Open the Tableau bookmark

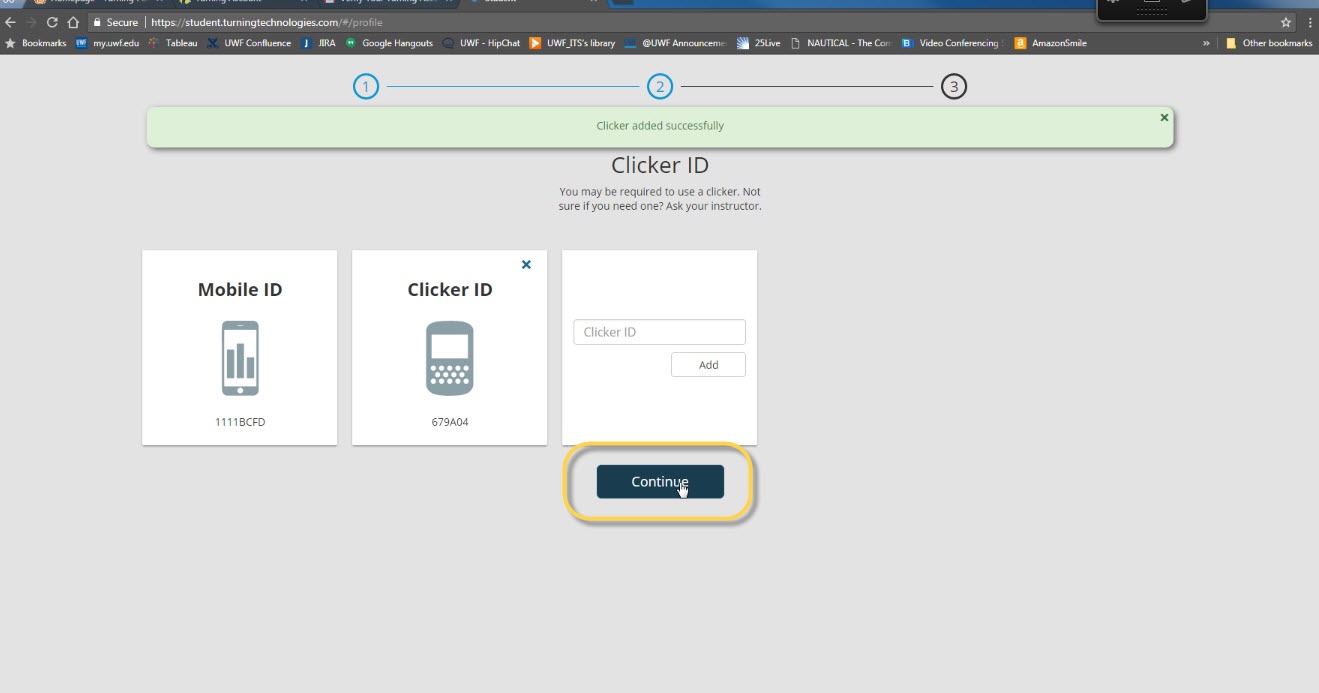tap(173, 43)
